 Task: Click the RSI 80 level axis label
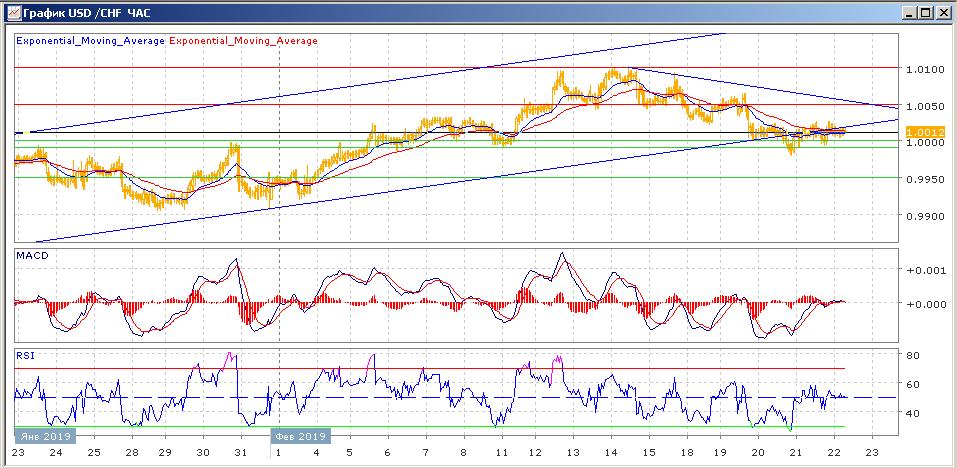(912, 355)
